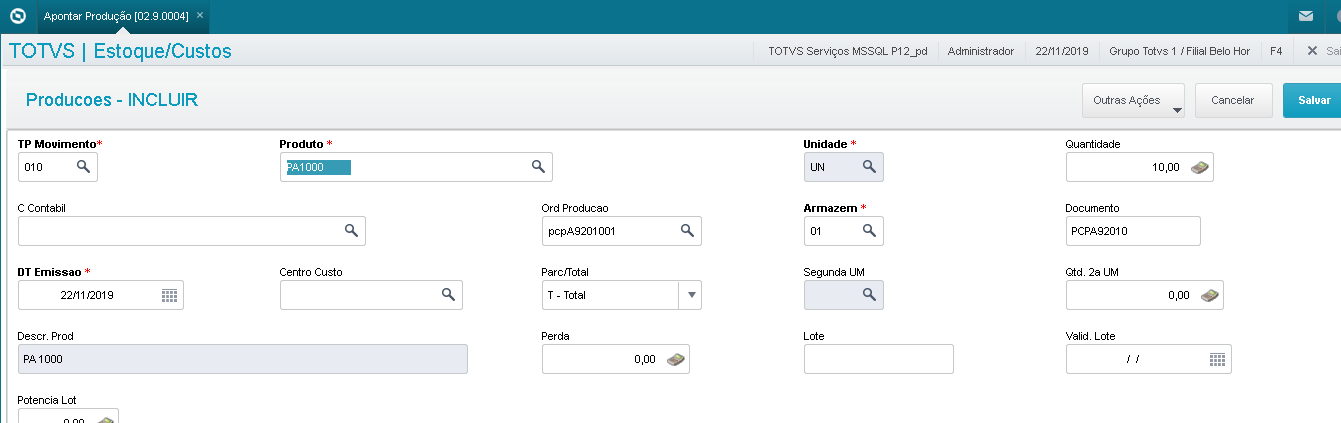Viewport: 1341px width, 423px height.
Task: Click the 22/11/2019 date in header
Action: [x=1061, y=50]
